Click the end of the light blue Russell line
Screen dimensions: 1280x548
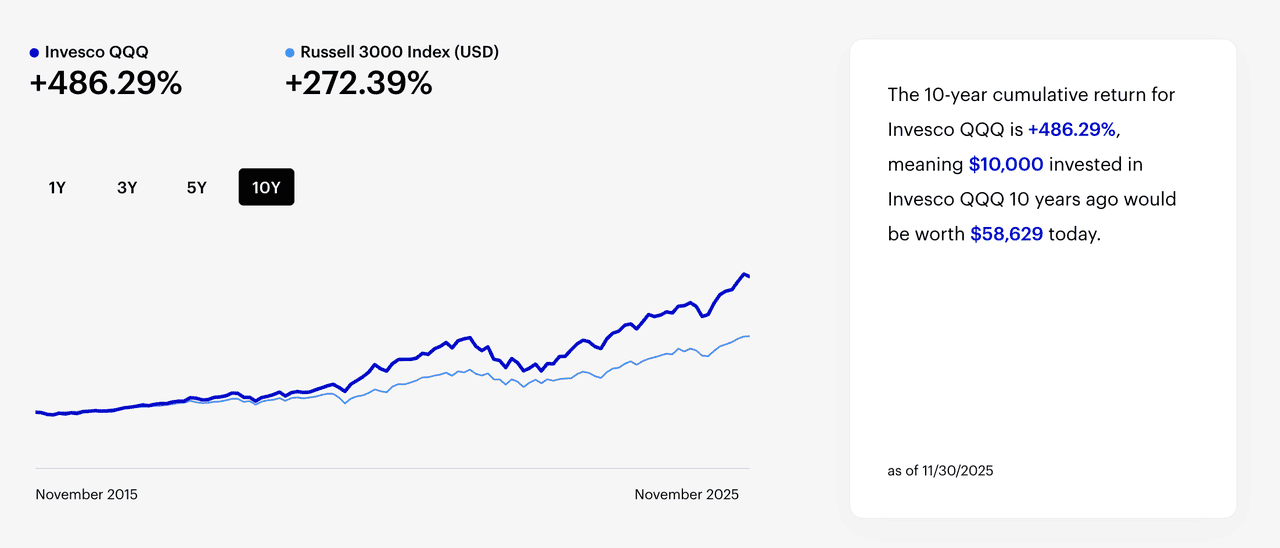748,336
